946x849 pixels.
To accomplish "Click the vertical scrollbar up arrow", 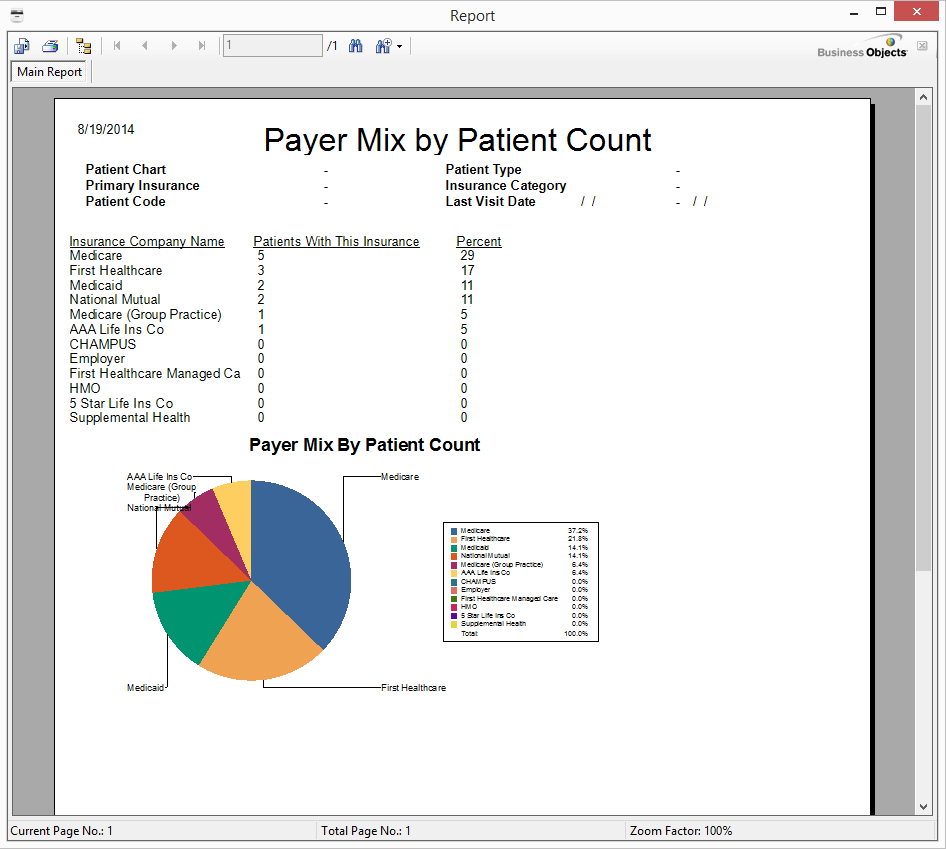I will [x=923, y=97].
